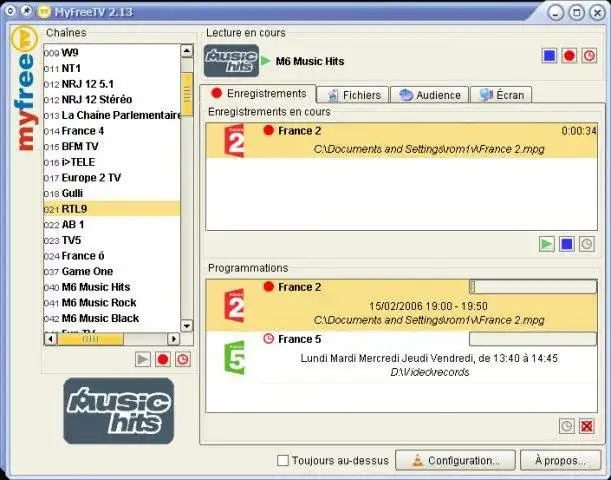Select channel 011 NT1
Viewport: 611px width, 480px height.
pyautogui.click(x=112, y=68)
